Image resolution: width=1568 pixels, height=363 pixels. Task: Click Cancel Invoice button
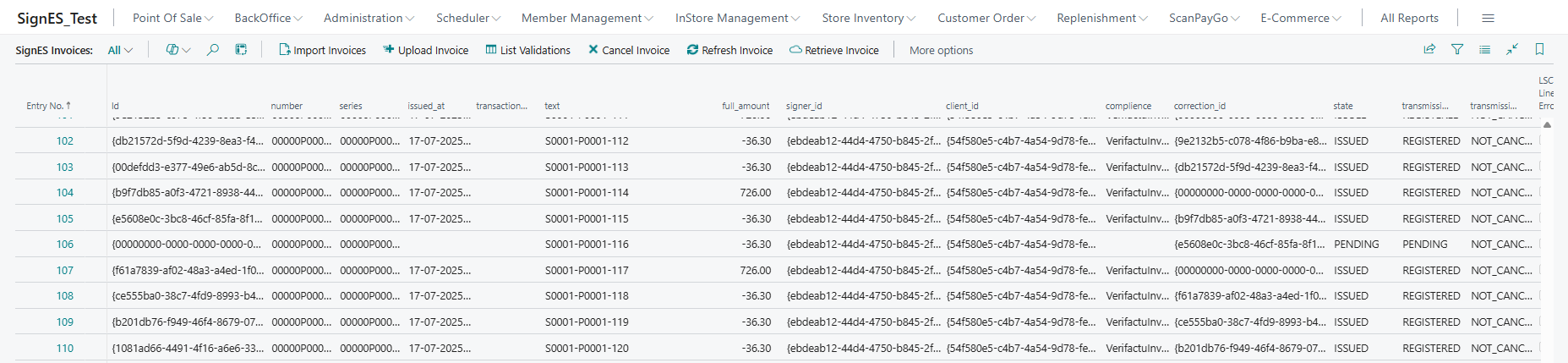629,50
